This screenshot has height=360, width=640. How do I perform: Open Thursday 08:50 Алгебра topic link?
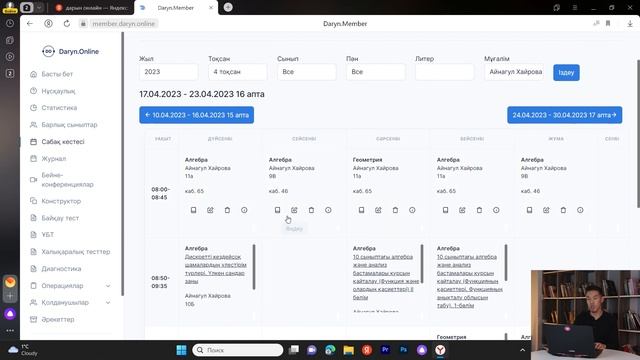(x=469, y=281)
